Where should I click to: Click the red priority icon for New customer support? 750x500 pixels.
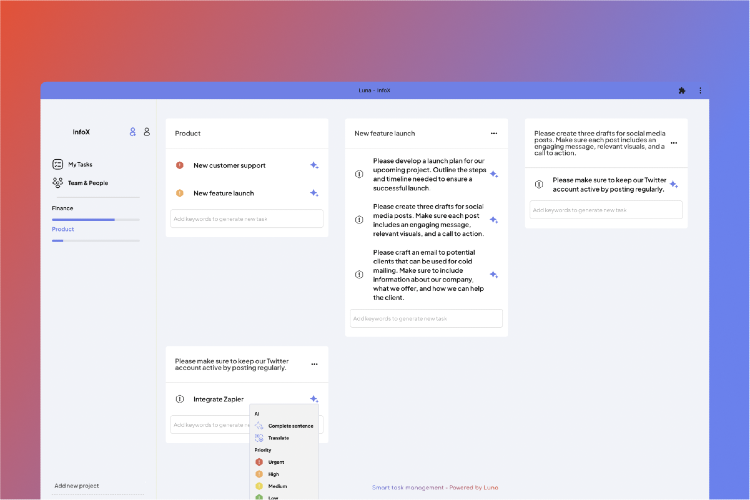tap(180, 165)
